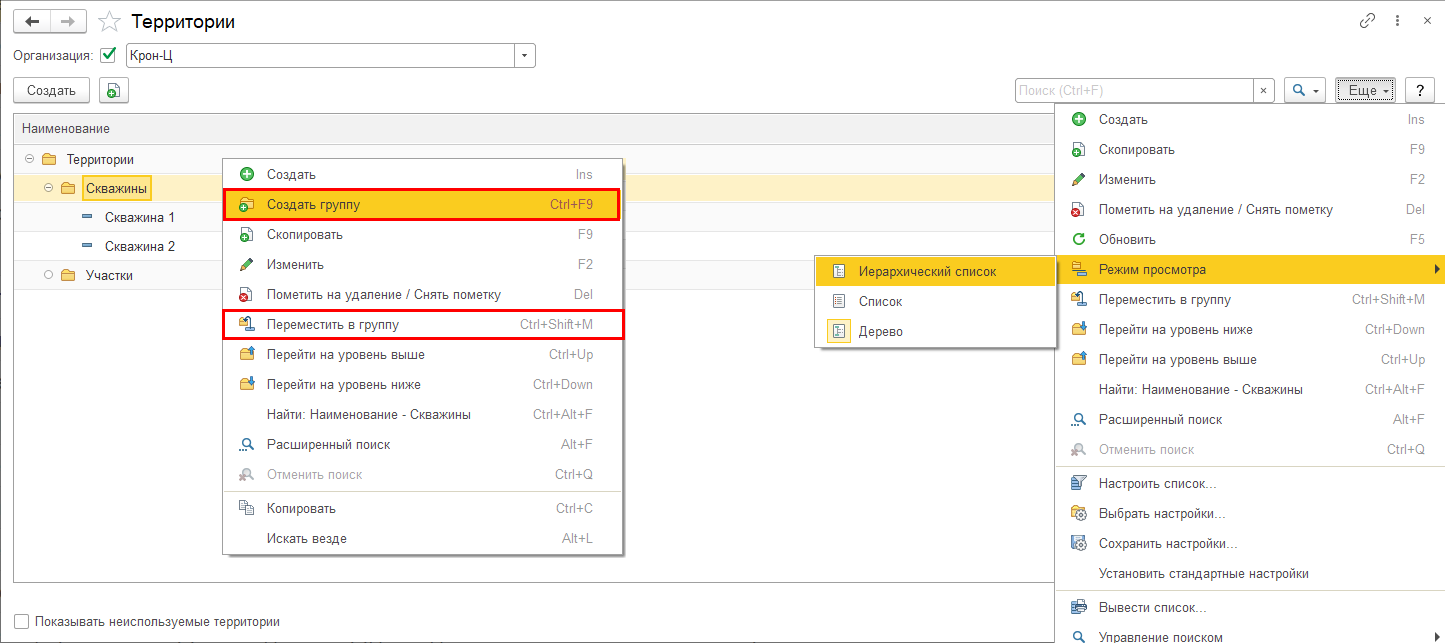Viewport: 1445px width, 643px height.
Task: Select Скважина 2 in the tree list
Action: tap(140, 246)
